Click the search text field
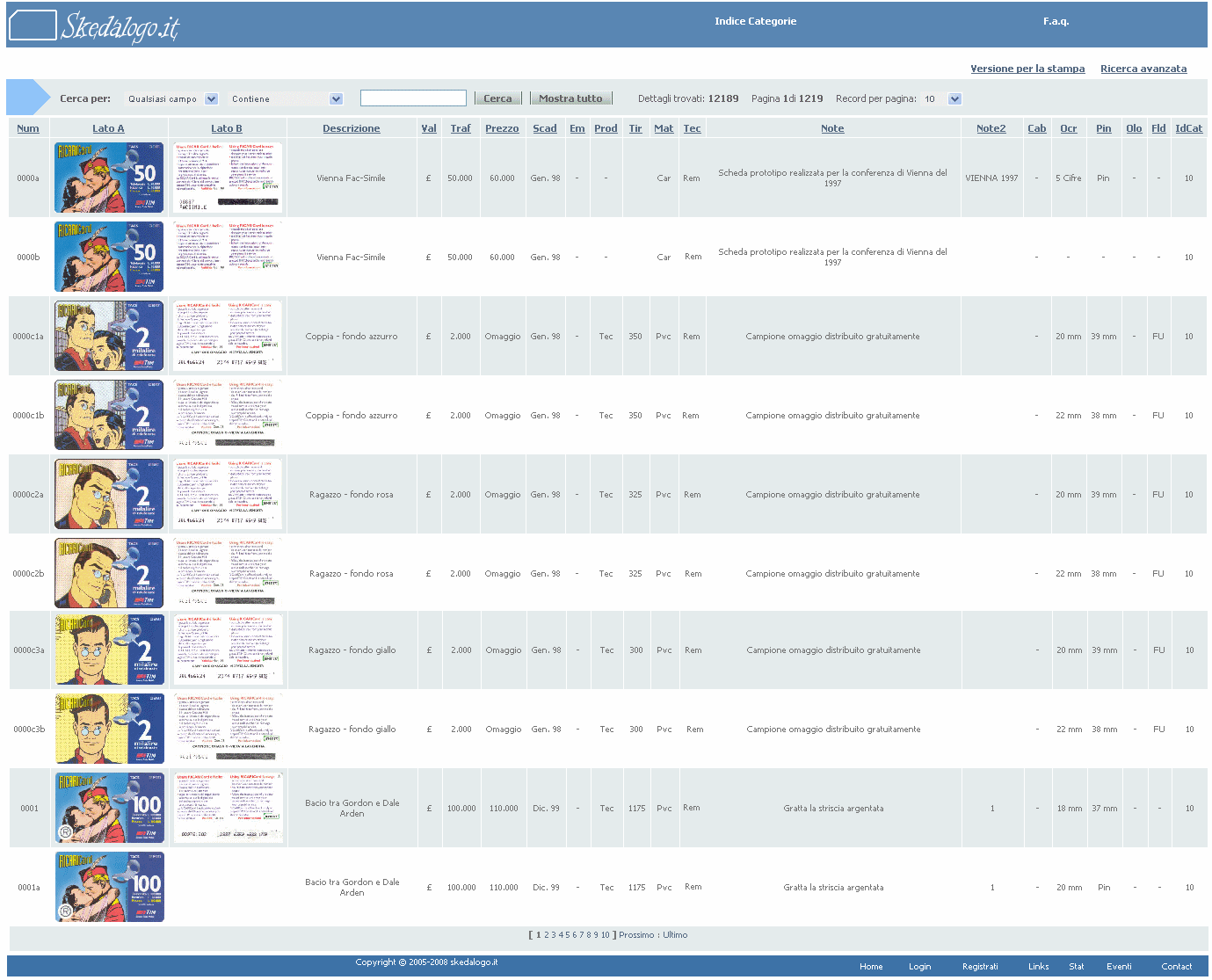The image size is (1212, 980). 413,98
